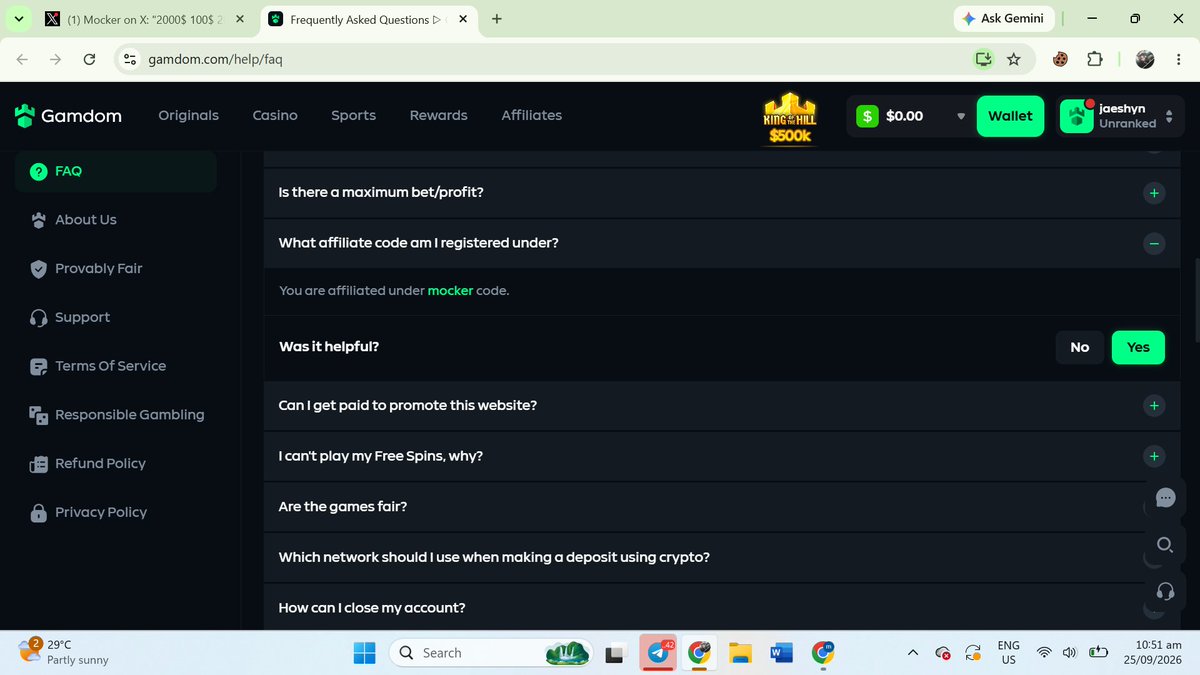Viewport: 1200px width, 675px height.
Task: Open the jaeshyn profile avatar
Action: (1077, 116)
